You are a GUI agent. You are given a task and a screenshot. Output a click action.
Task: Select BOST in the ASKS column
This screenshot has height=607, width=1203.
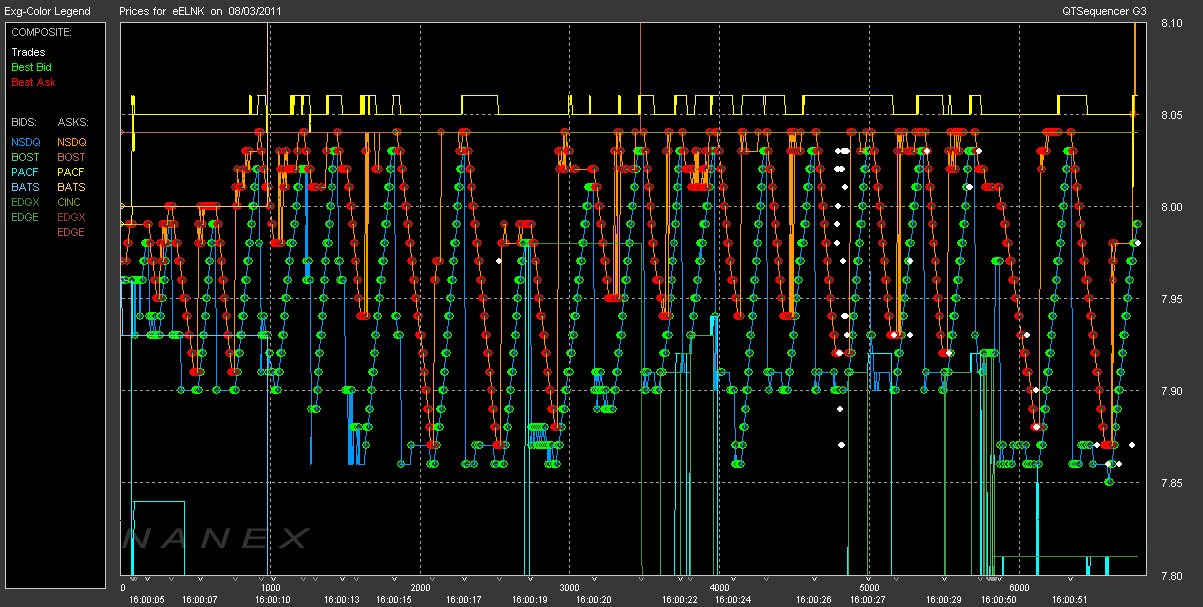coord(72,157)
